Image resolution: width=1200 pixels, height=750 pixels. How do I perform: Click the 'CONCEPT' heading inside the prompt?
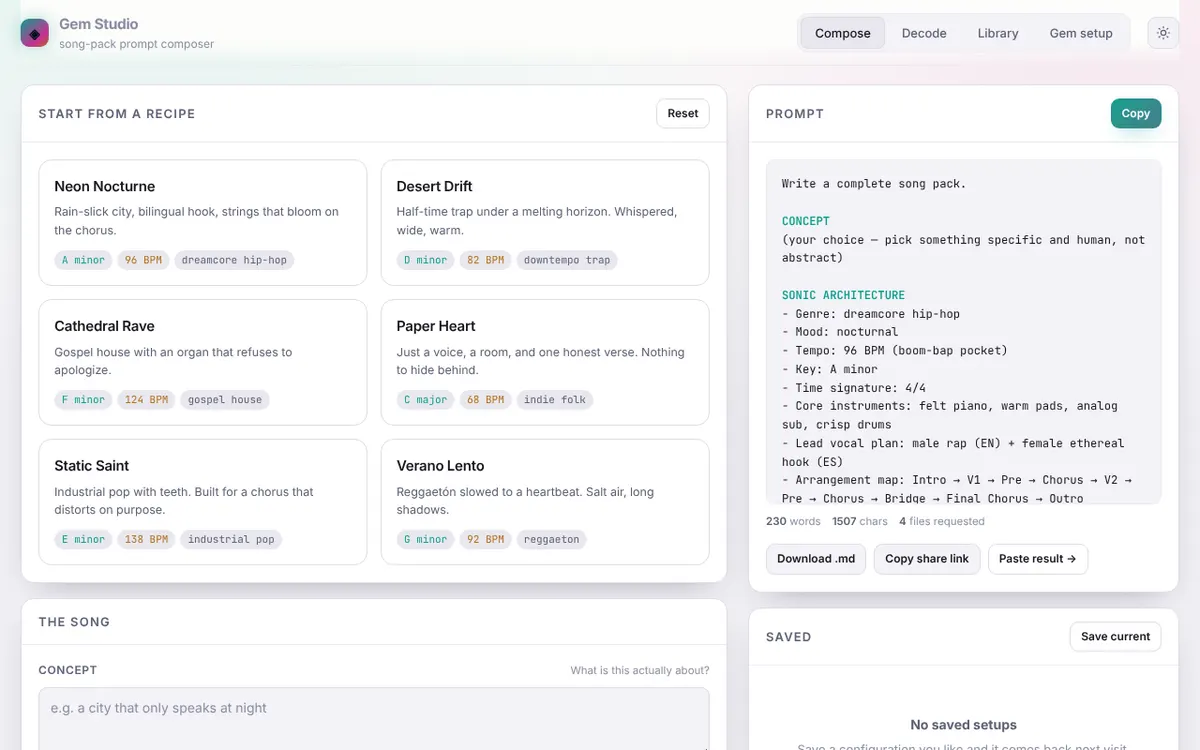coord(806,221)
